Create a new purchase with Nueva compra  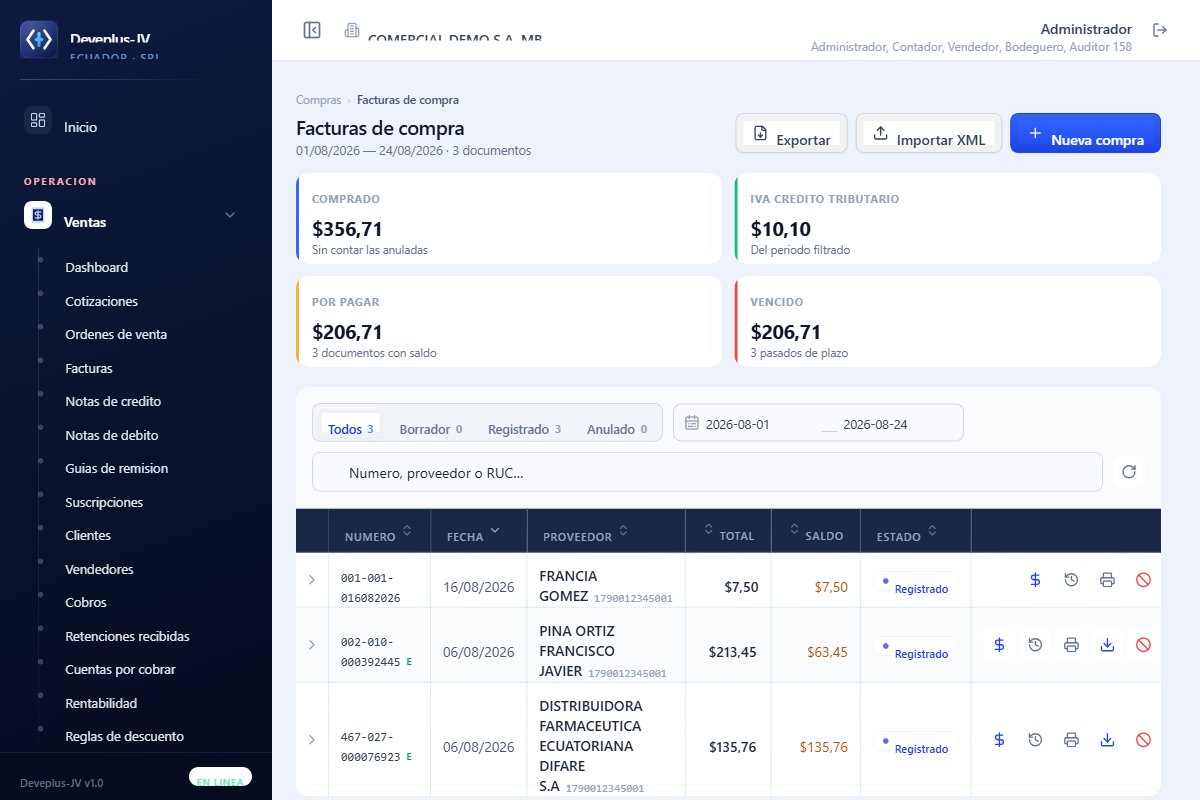1085,133
